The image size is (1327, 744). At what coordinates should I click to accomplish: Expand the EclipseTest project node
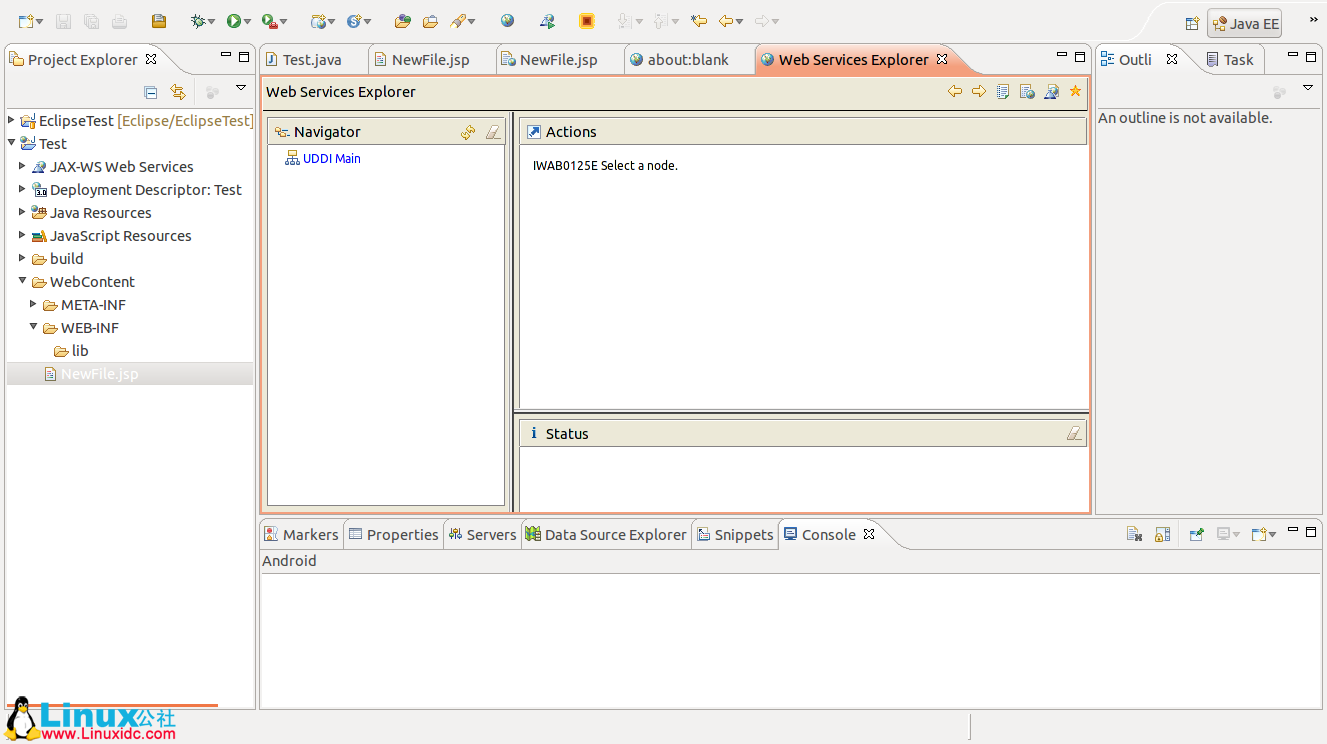pyautogui.click(x=11, y=120)
